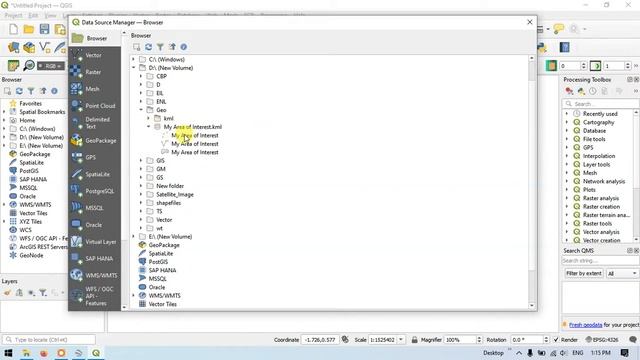Open the Scale dropdown in status bar
This screenshot has width=640, height=360.
tap(401, 340)
